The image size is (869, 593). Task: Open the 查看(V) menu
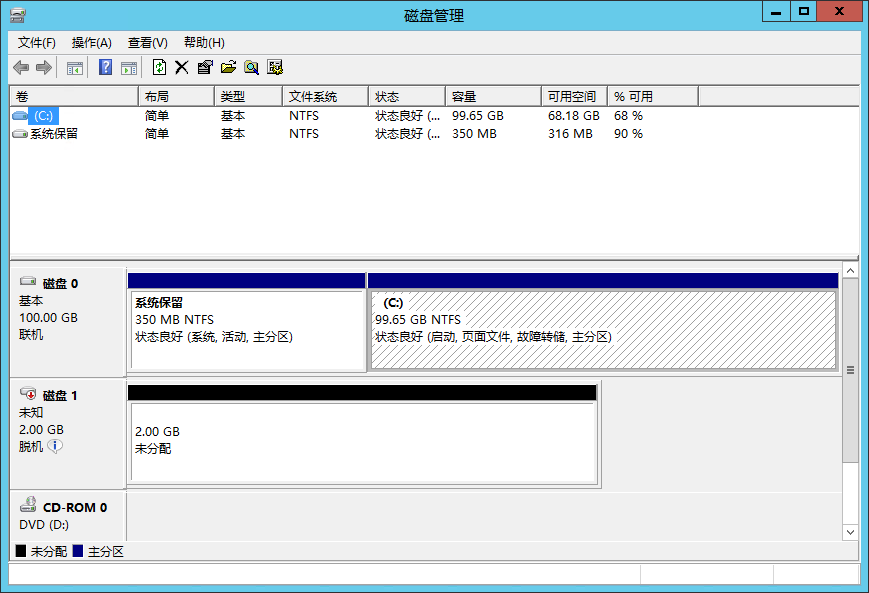148,43
